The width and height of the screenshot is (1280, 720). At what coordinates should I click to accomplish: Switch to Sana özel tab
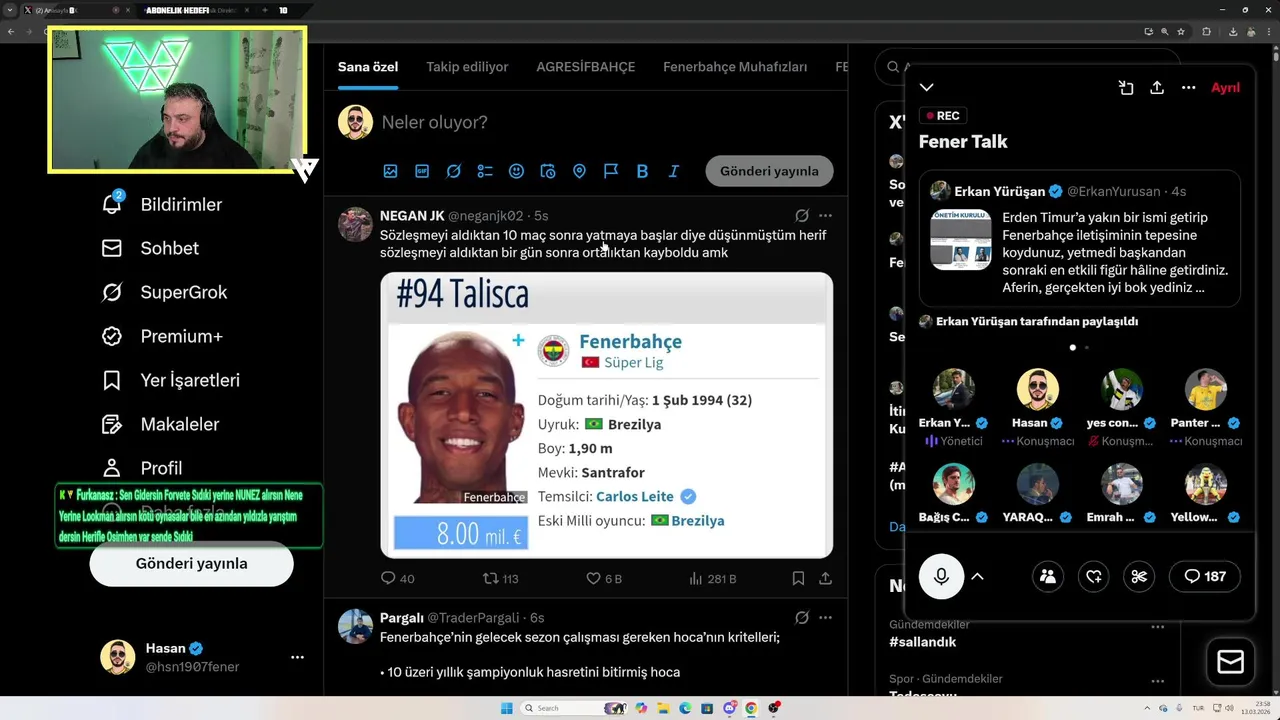click(368, 67)
